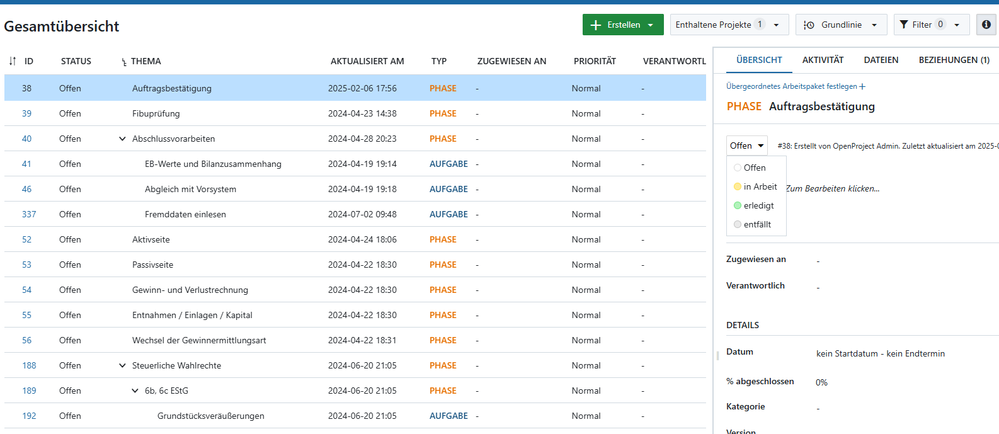Sort by the STATUS column header

tap(76, 62)
